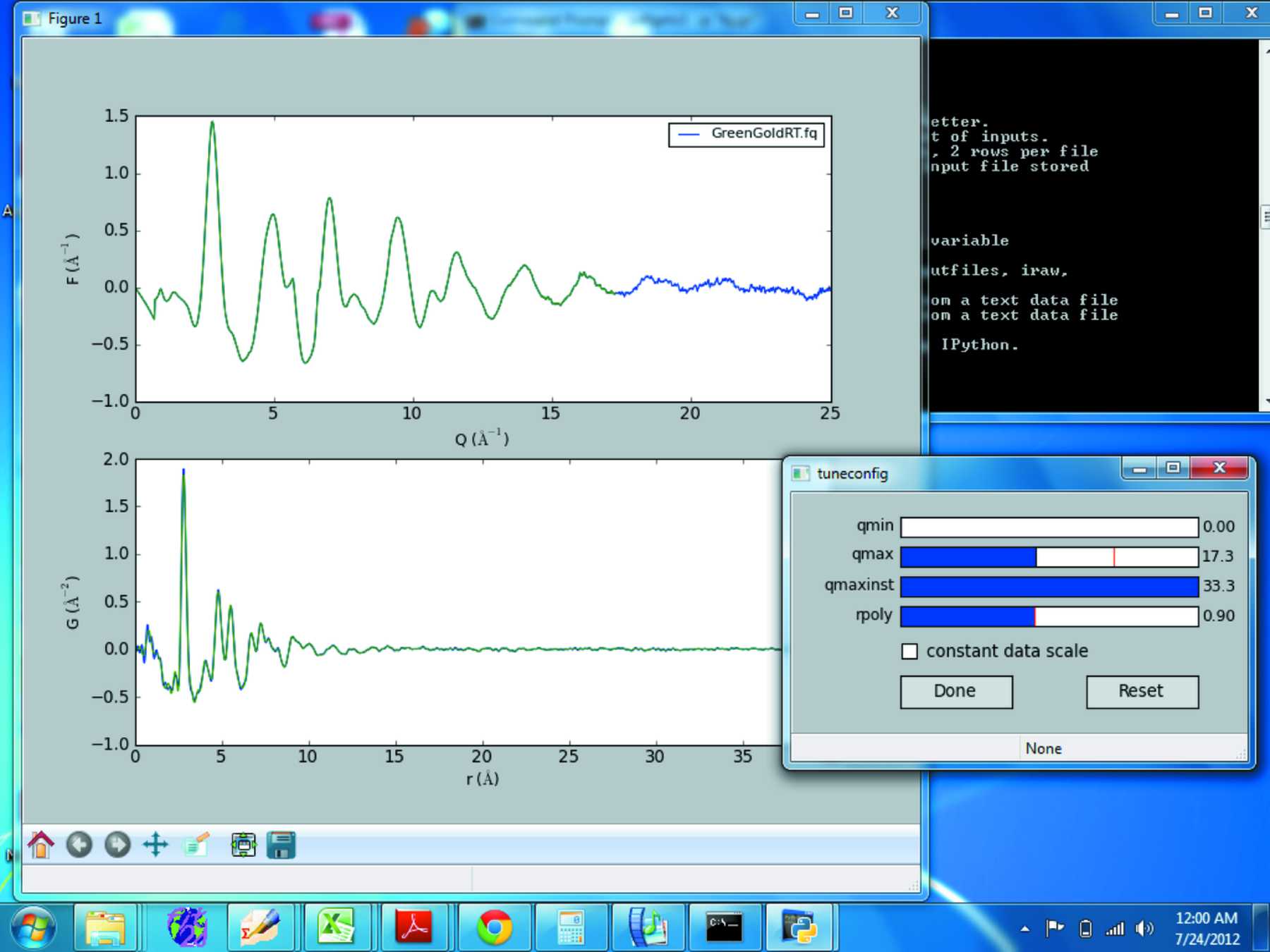The width and height of the screenshot is (1270, 952).
Task: Click the tuneconfig window title bar
Action: coord(953,472)
